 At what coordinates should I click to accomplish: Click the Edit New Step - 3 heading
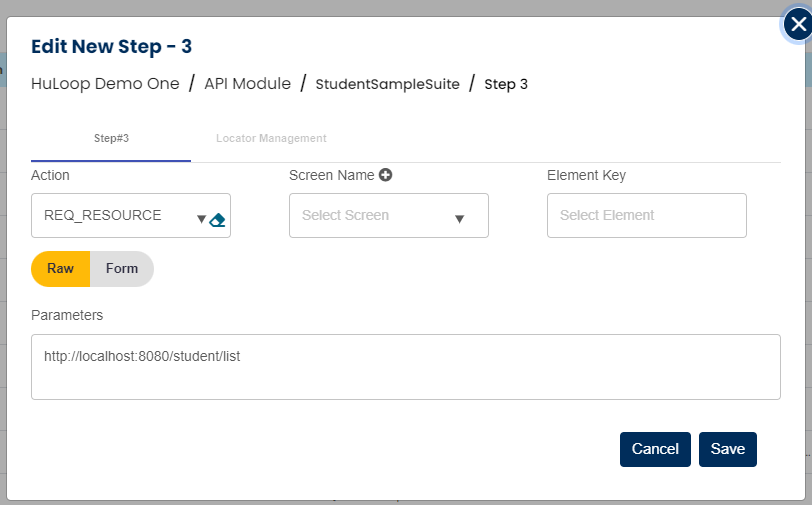(x=111, y=46)
